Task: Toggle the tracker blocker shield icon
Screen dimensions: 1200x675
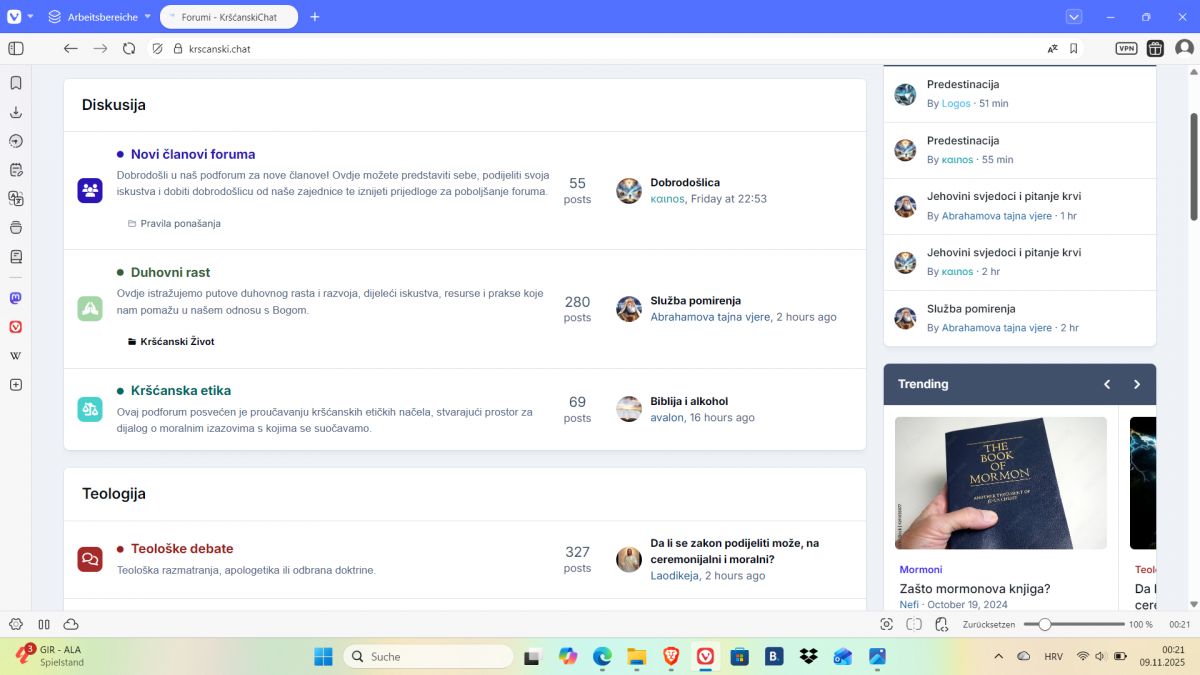Action: coord(157,48)
